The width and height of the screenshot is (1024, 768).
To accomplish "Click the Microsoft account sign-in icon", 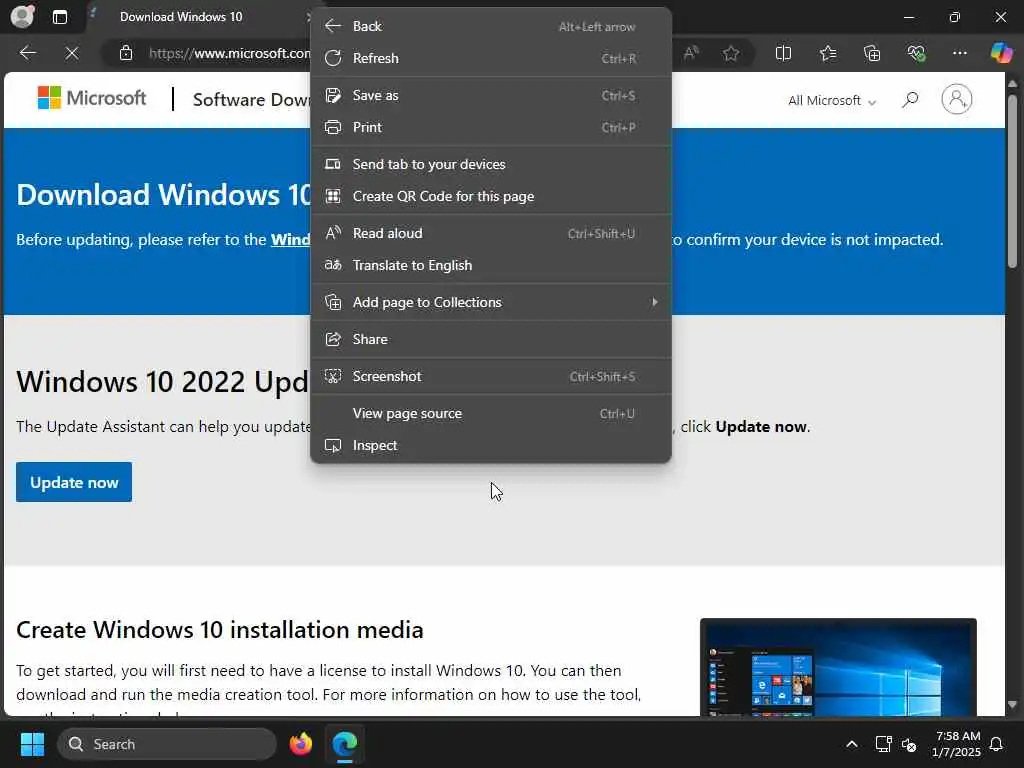I will coord(956,99).
